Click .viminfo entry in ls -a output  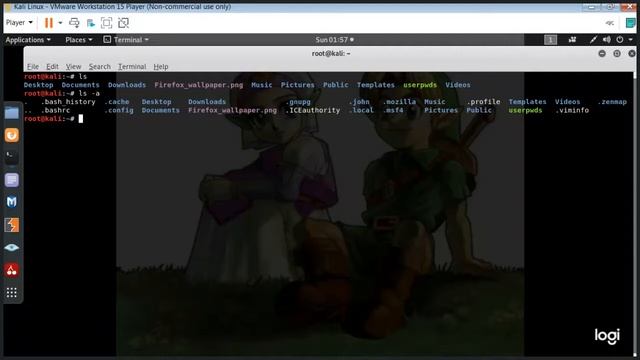tap(572, 110)
